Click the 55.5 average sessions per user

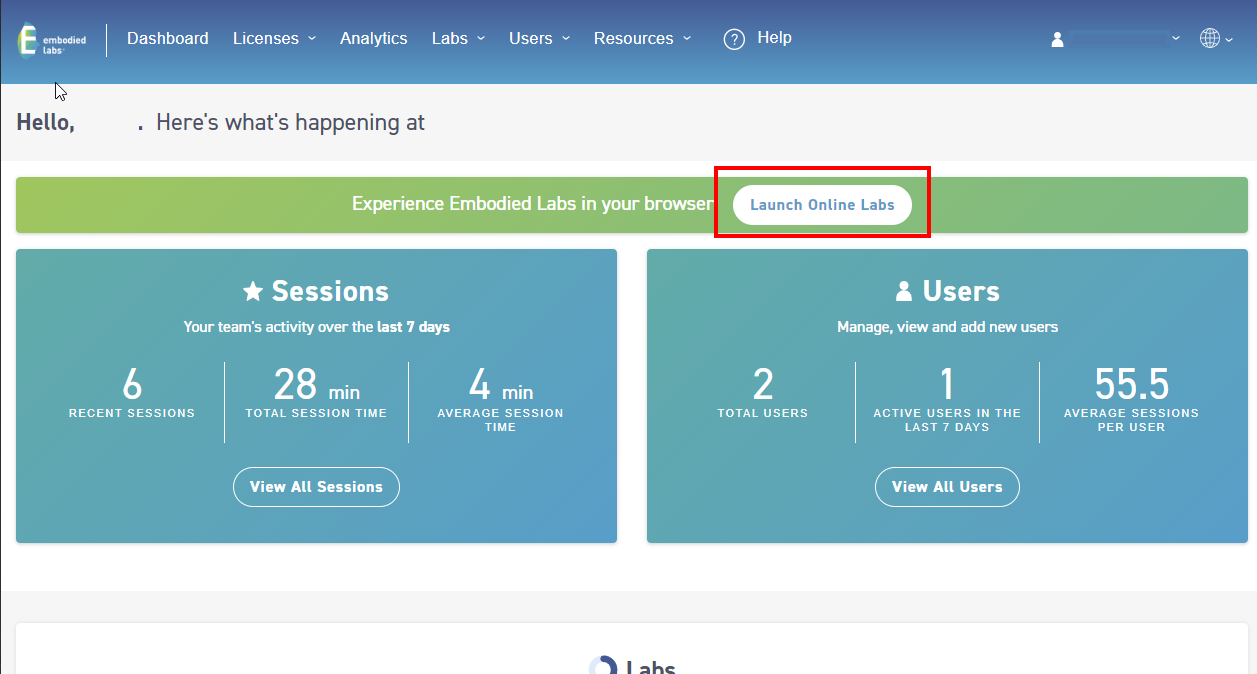click(x=1131, y=384)
